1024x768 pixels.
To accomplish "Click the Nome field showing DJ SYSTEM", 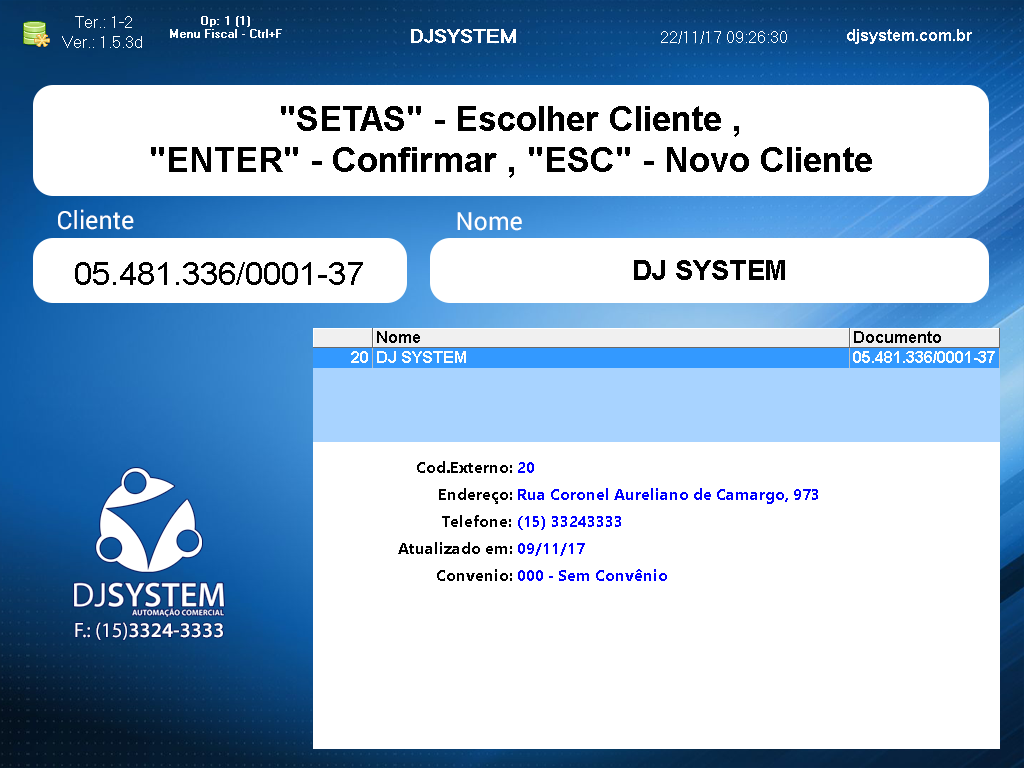I will click(x=709, y=270).
